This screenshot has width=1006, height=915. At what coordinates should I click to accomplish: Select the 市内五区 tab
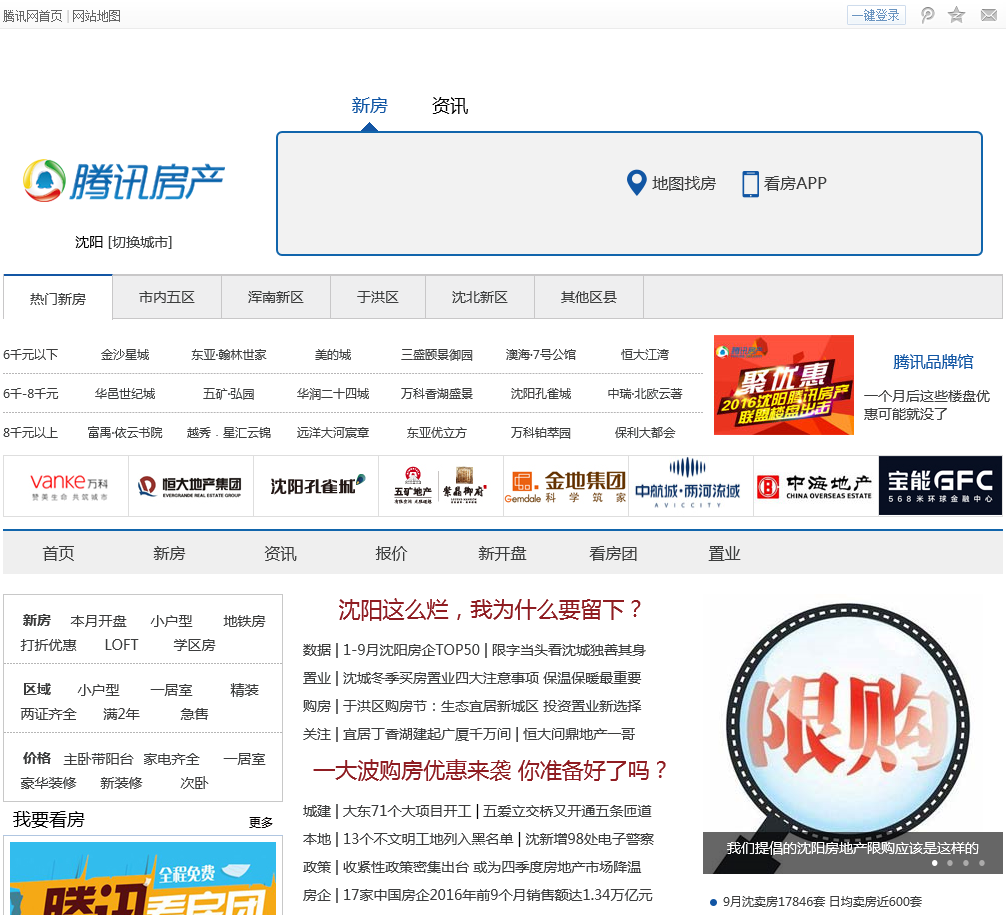[167, 297]
